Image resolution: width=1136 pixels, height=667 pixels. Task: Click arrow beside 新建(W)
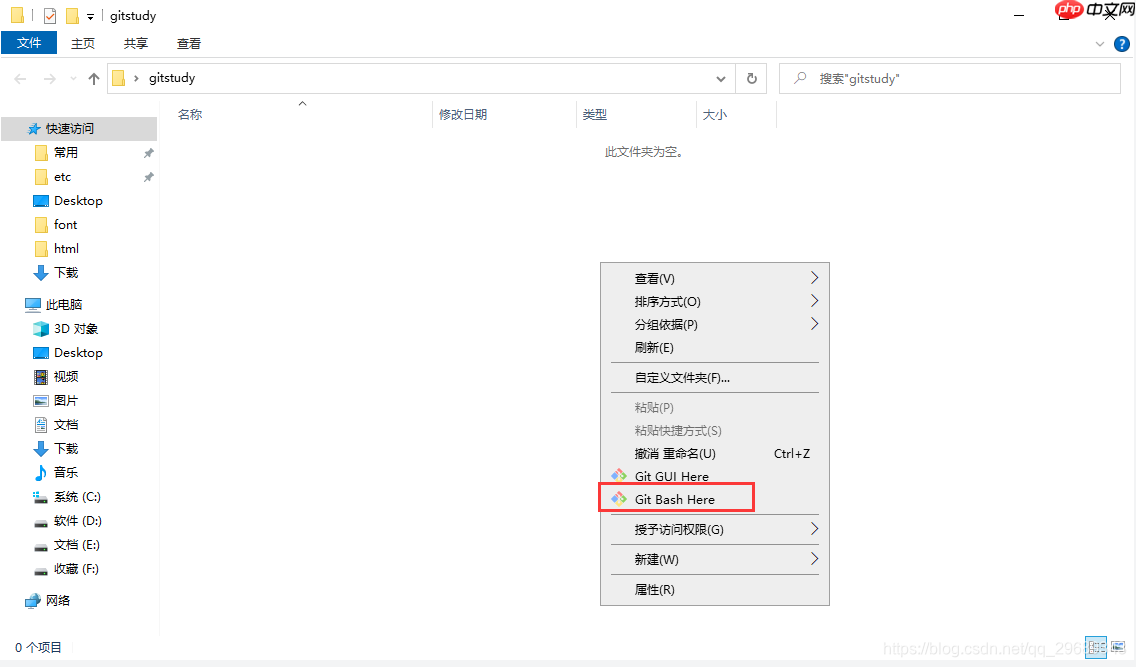(x=814, y=558)
